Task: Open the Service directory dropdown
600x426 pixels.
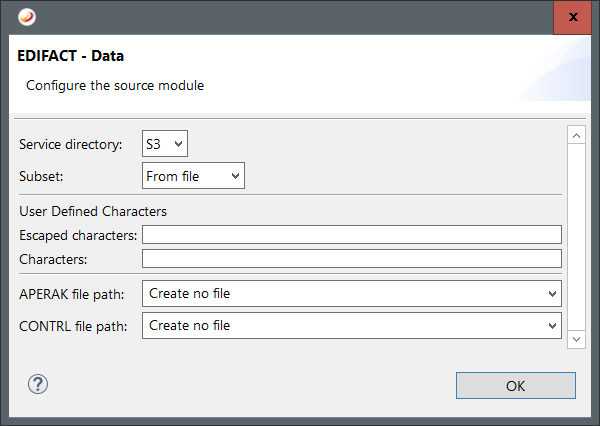Action: [165, 144]
